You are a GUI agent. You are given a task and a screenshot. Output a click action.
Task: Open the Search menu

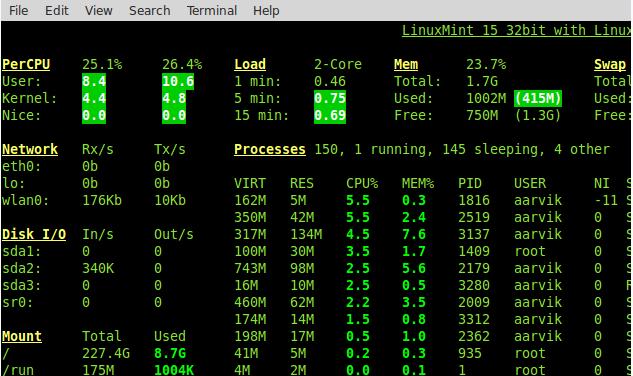pos(150,11)
